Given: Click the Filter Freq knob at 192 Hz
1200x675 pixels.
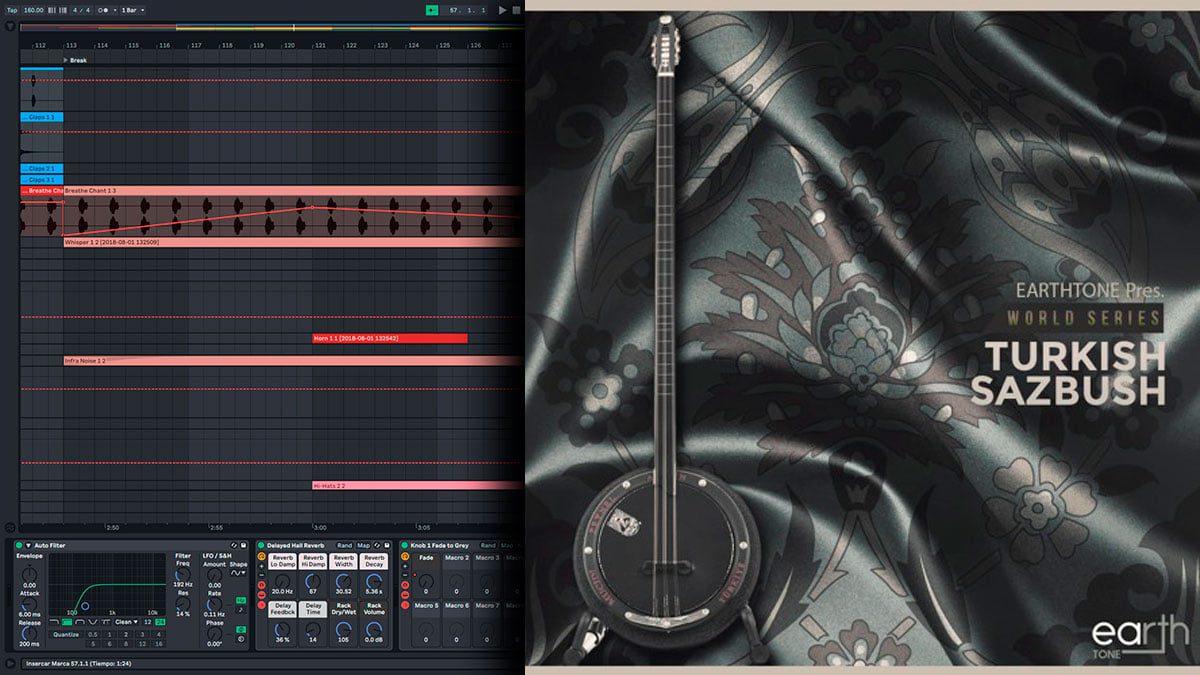Looking at the screenshot, I should click(x=183, y=575).
